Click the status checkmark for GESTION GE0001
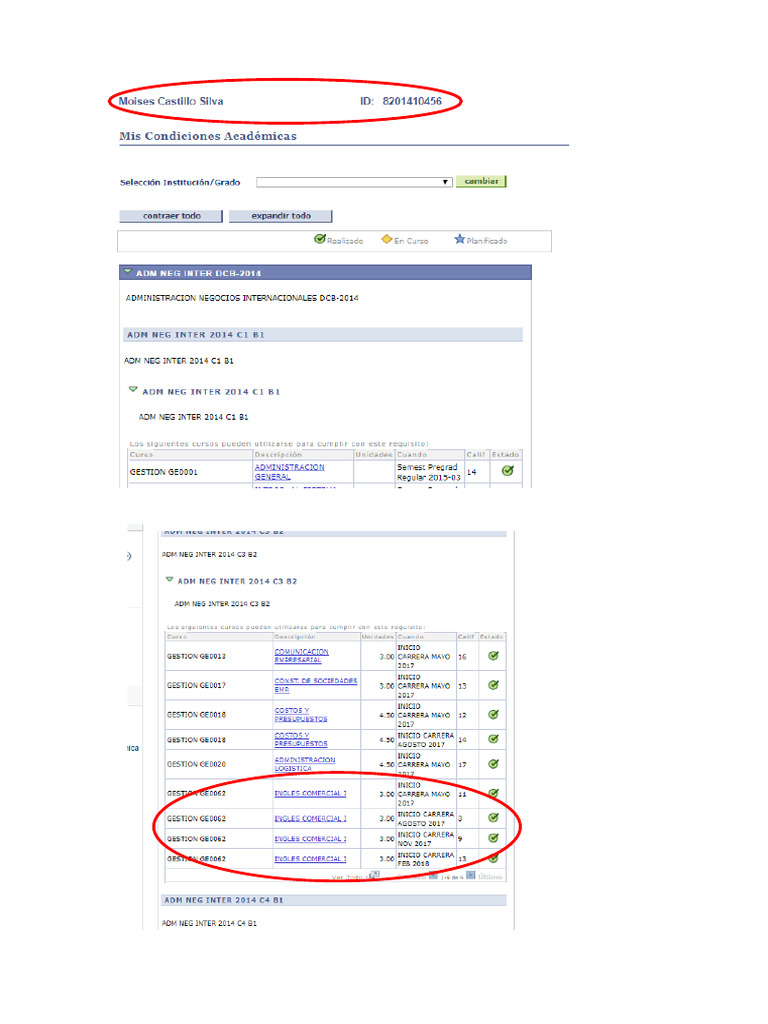Viewport: 768px width, 1024px height. click(x=507, y=471)
